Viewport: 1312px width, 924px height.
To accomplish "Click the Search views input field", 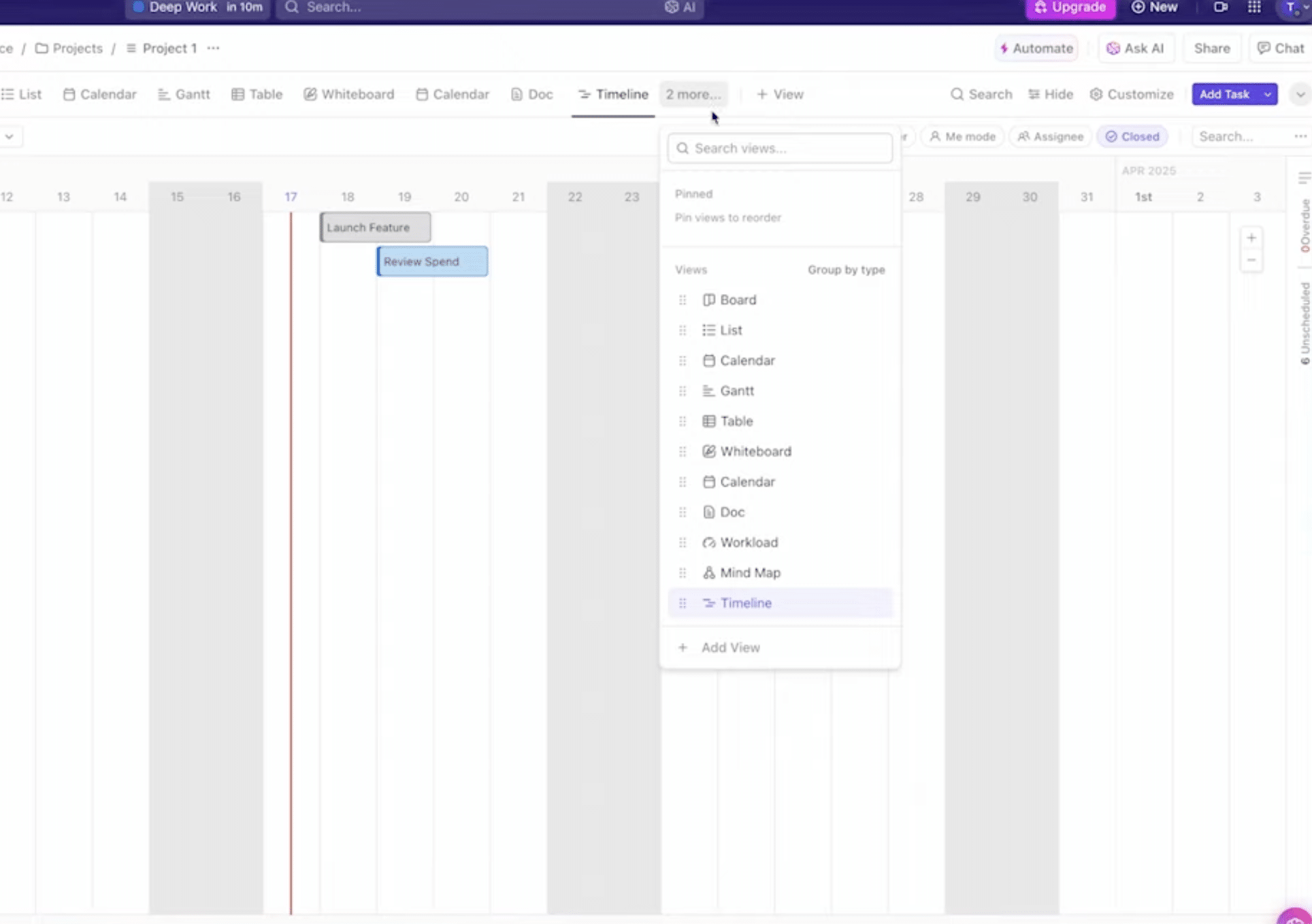I will pyautogui.click(x=779, y=148).
